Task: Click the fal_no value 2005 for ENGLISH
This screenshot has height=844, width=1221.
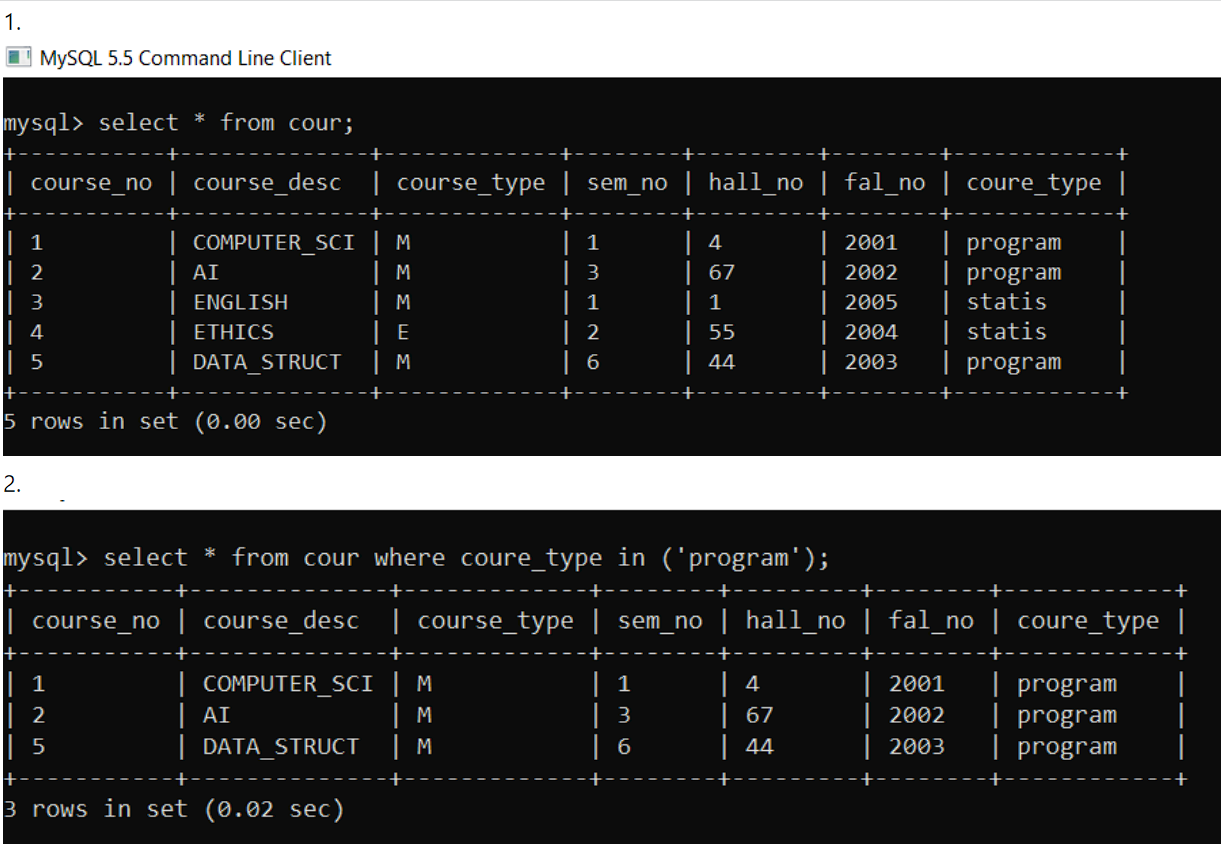Action: tap(870, 302)
